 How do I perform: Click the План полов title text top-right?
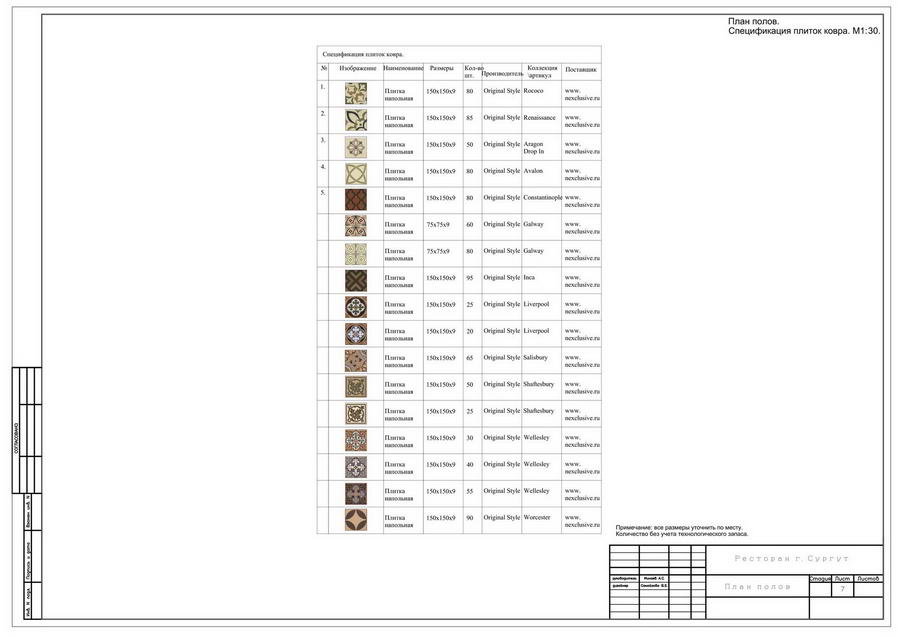pyautogui.click(x=754, y=21)
